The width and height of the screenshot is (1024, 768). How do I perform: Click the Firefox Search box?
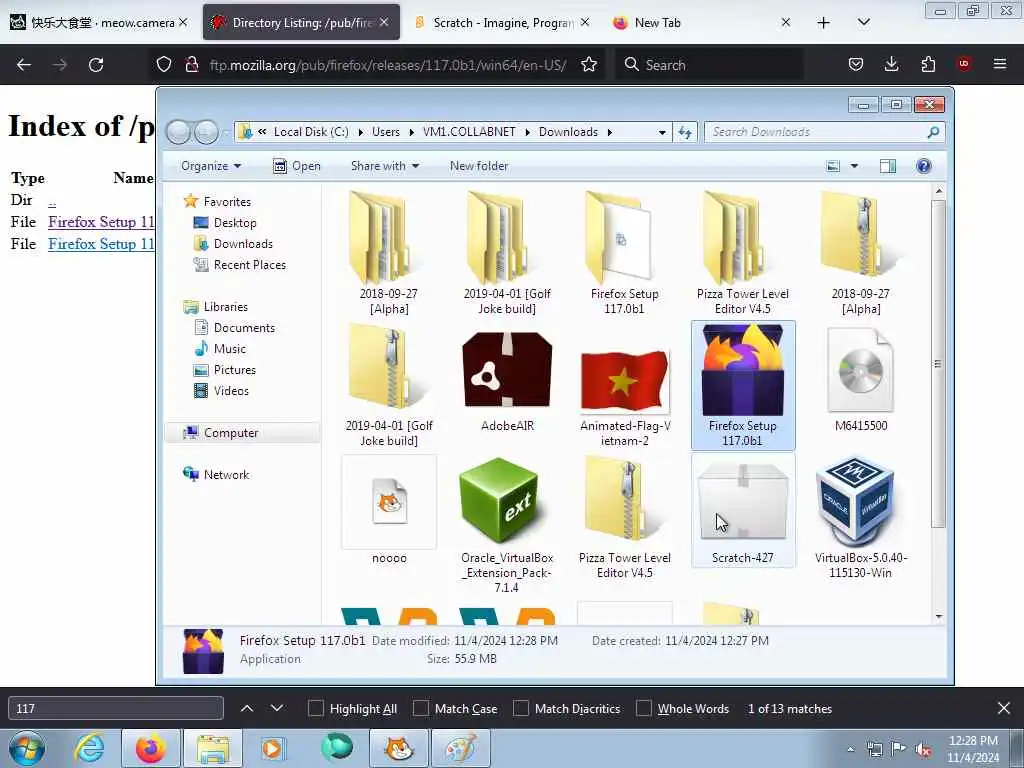click(709, 65)
